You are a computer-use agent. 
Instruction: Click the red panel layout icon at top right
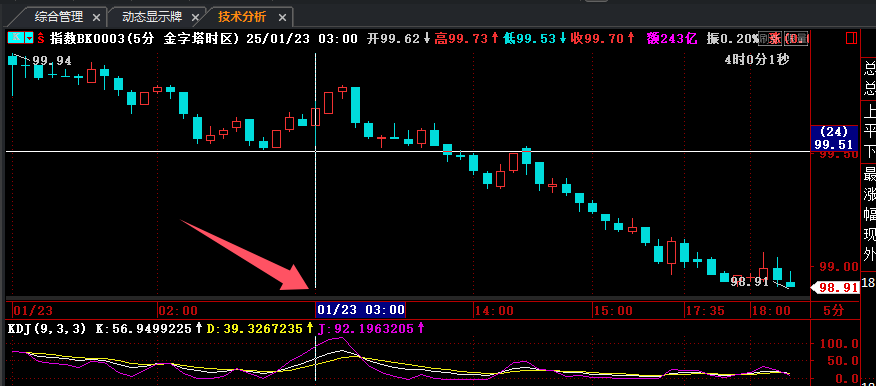tap(851, 38)
